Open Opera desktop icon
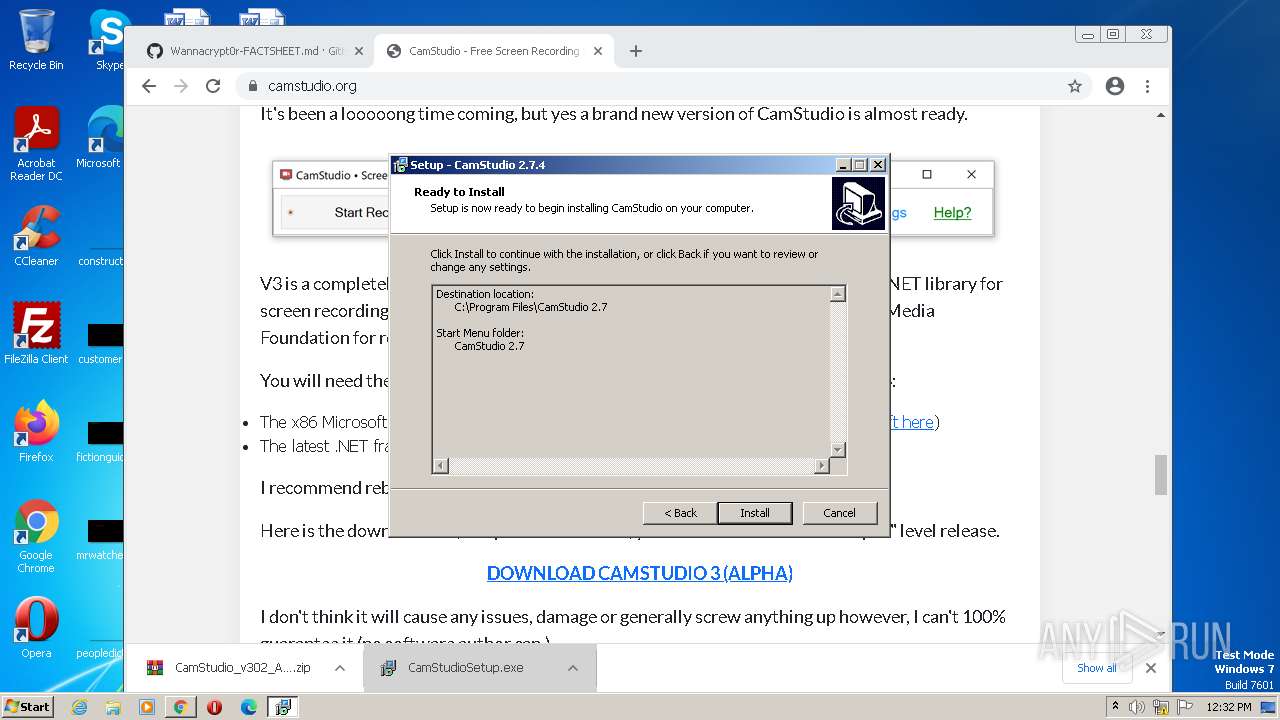 (36, 628)
